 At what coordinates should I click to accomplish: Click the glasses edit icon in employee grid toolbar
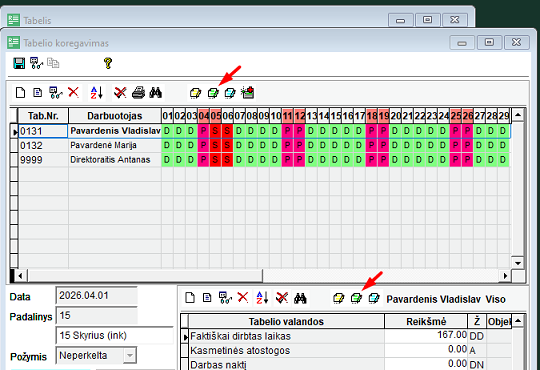[x=55, y=93]
